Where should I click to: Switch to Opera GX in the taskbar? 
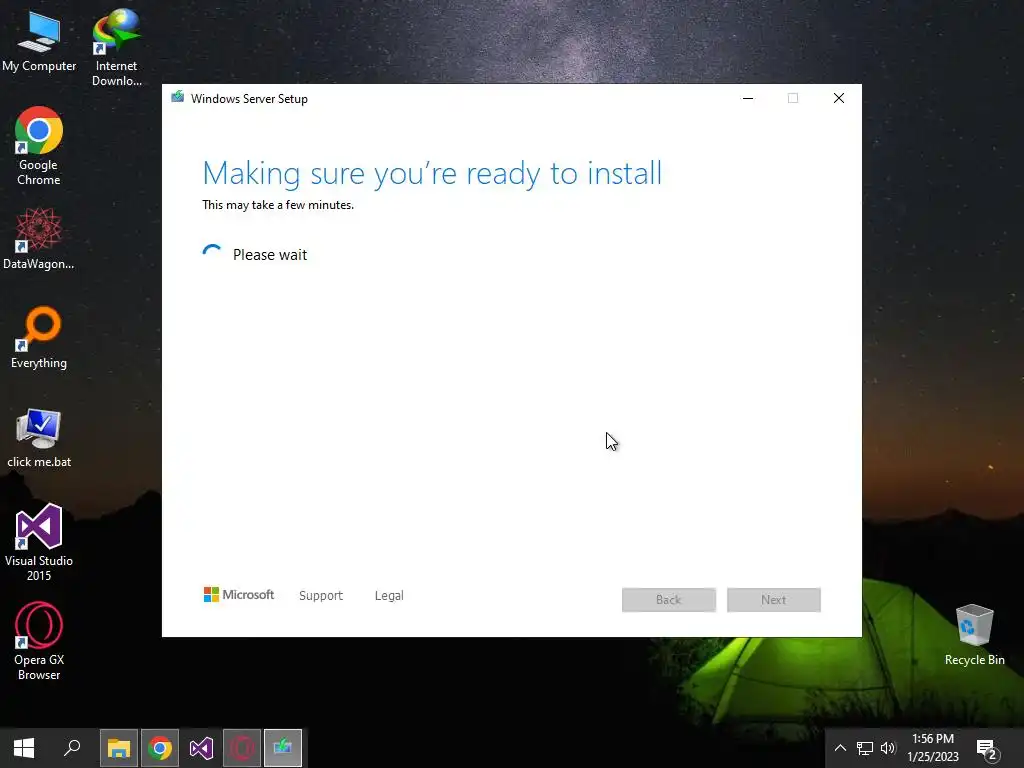pyautogui.click(x=242, y=748)
